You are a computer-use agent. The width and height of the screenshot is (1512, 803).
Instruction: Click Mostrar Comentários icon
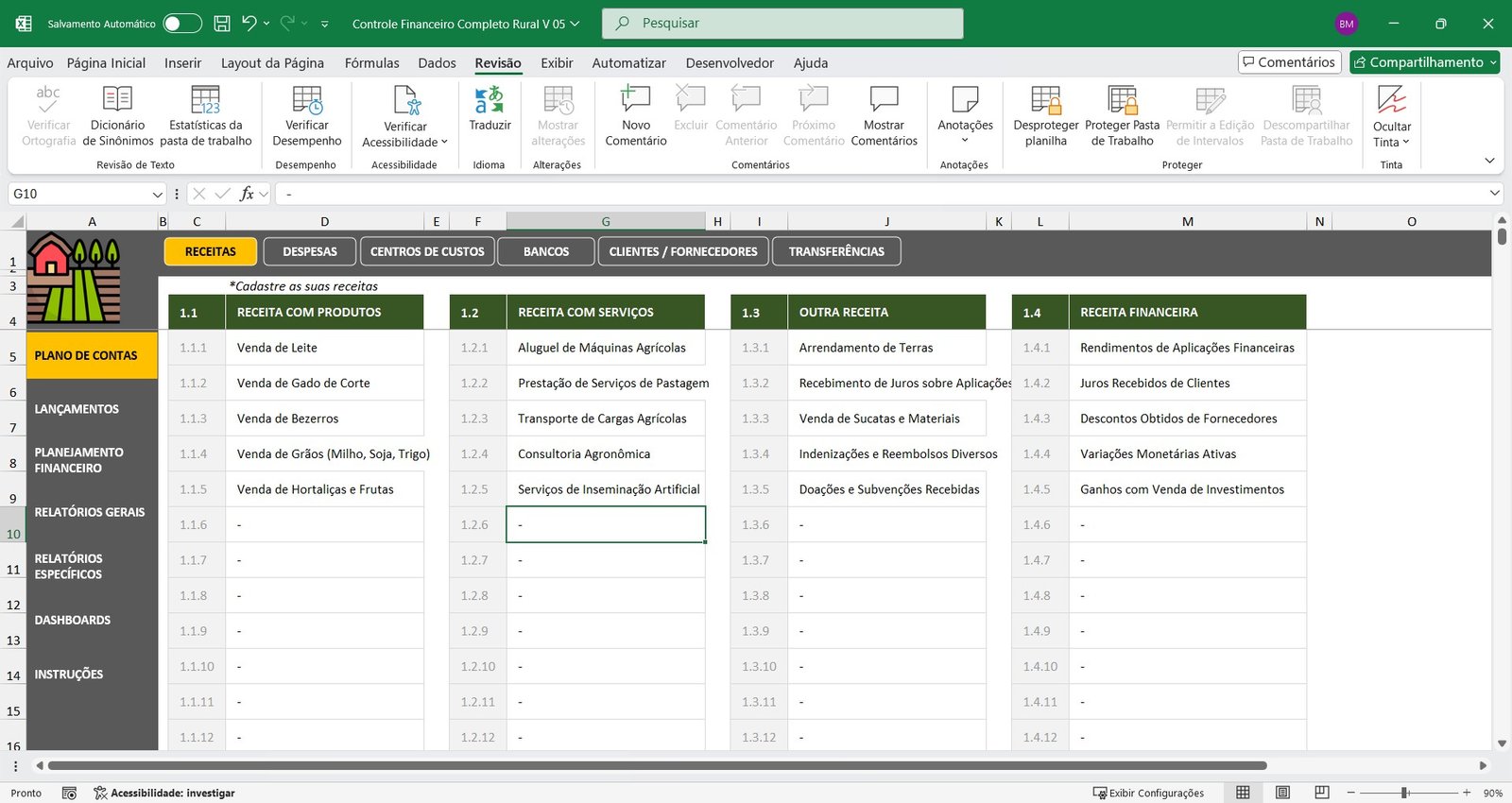click(x=884, y=100)
